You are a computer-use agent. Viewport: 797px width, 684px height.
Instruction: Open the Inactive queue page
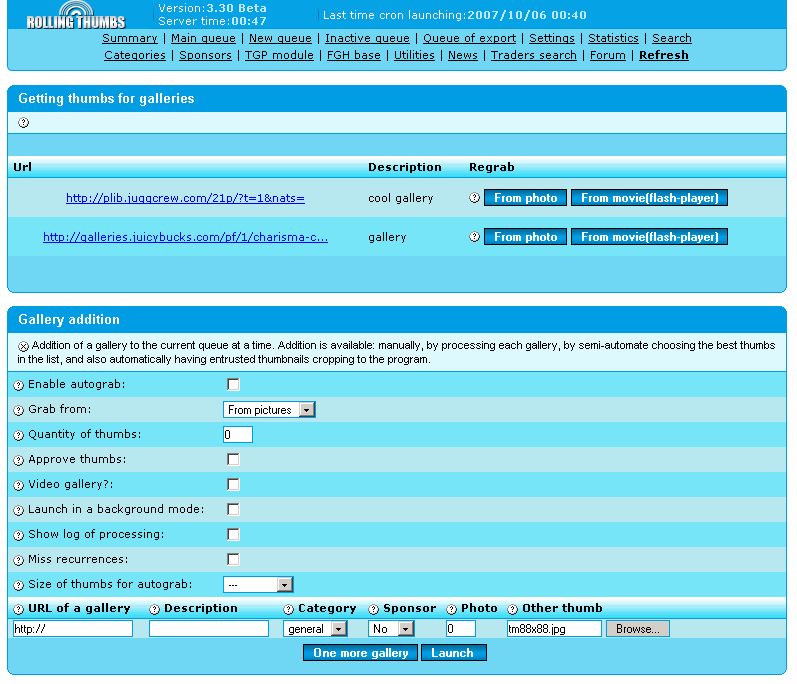click(367, 38)
